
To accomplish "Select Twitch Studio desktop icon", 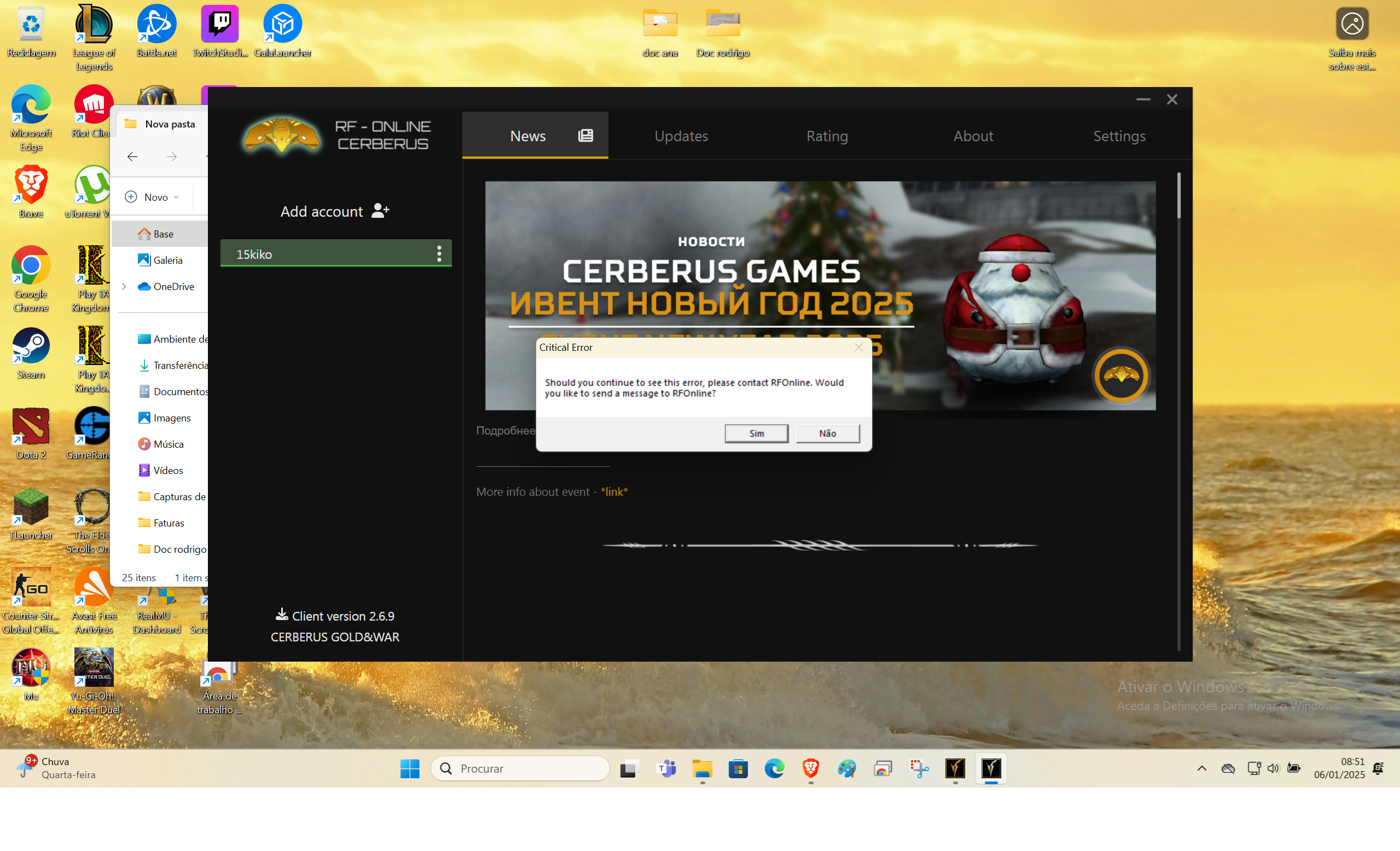I will pyautogui.click(x=220, y=32).
